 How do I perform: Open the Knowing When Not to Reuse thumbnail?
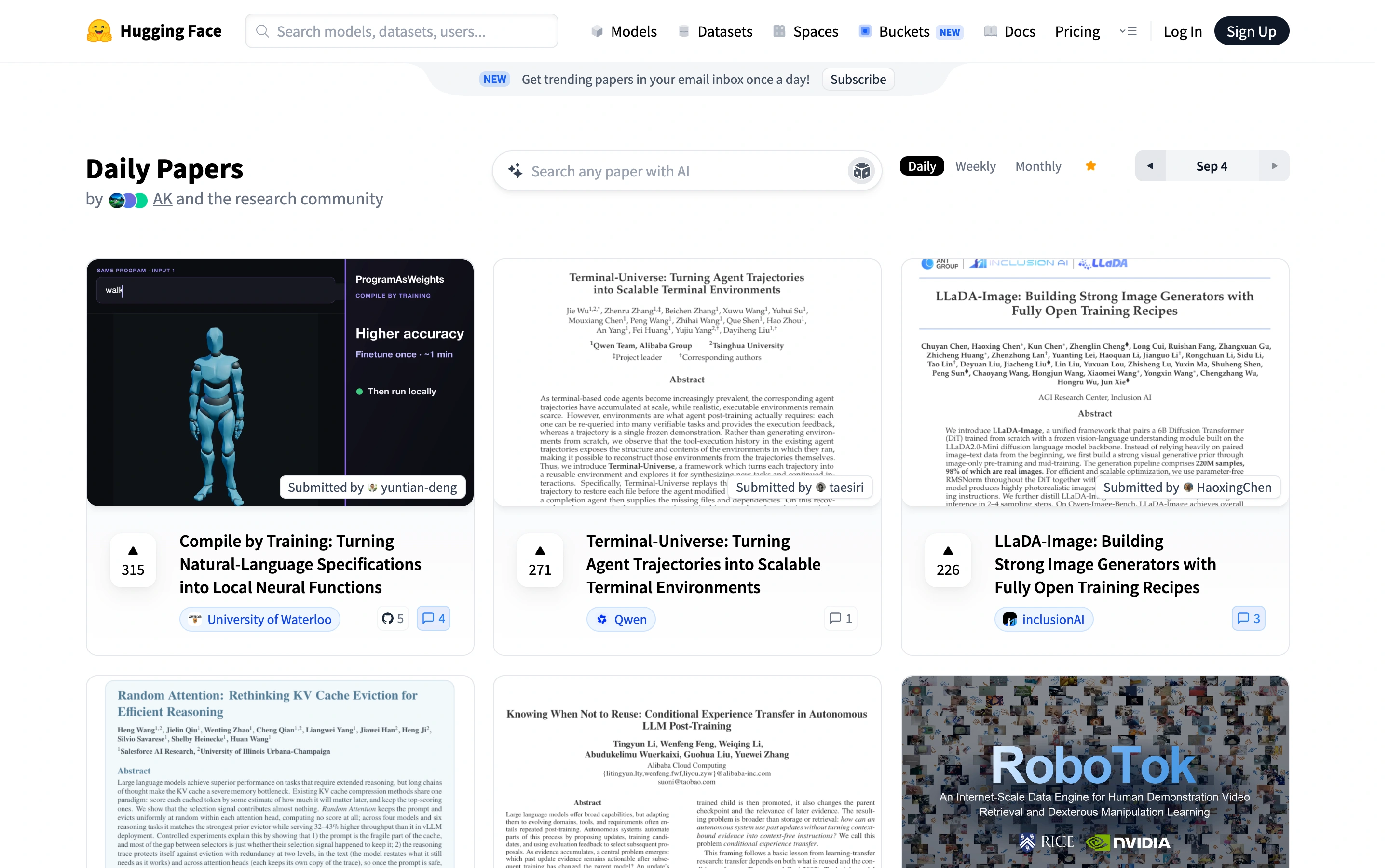687,772
